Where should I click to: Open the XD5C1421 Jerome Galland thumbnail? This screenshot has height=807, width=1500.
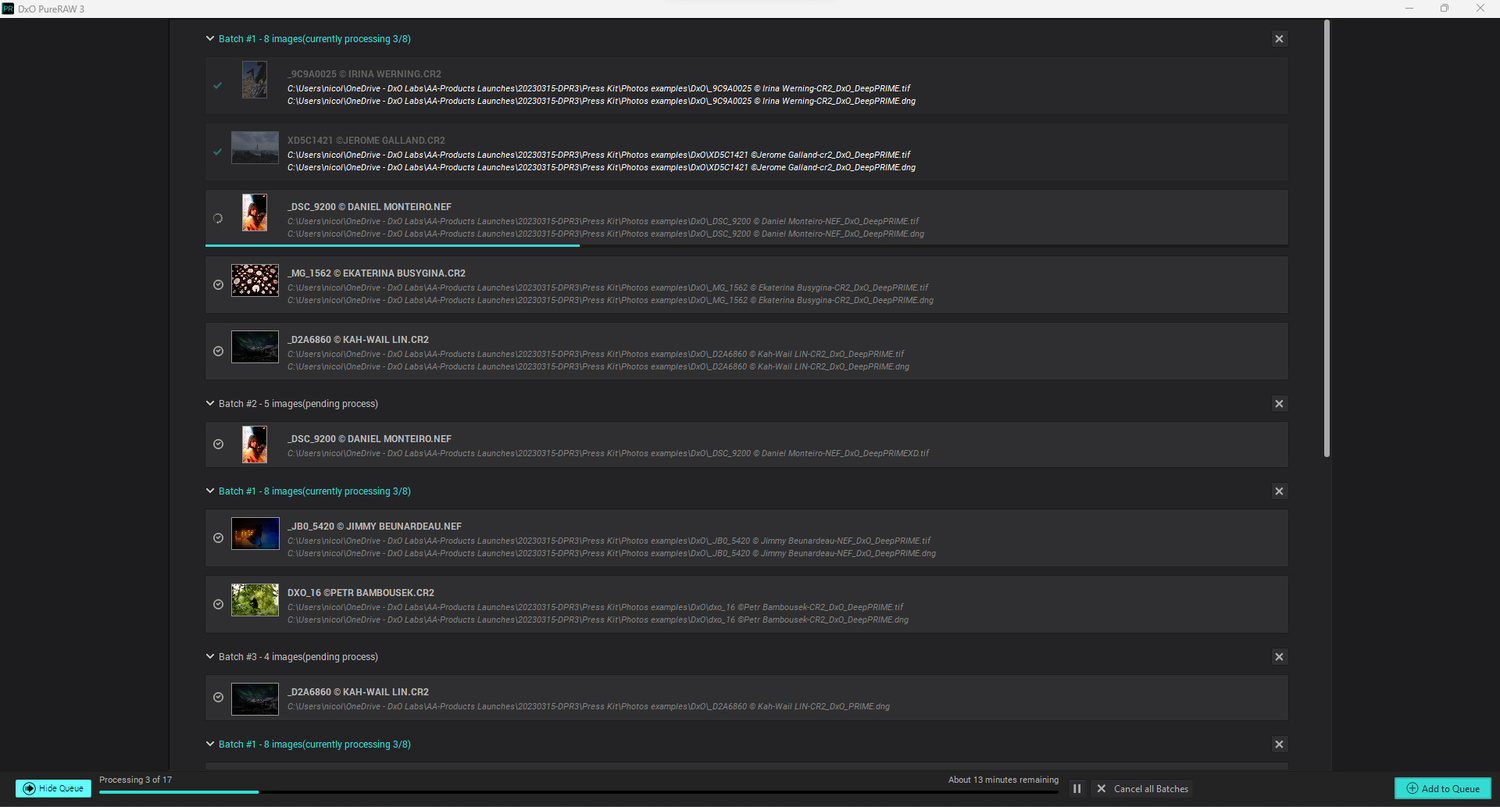pos(254,147)
